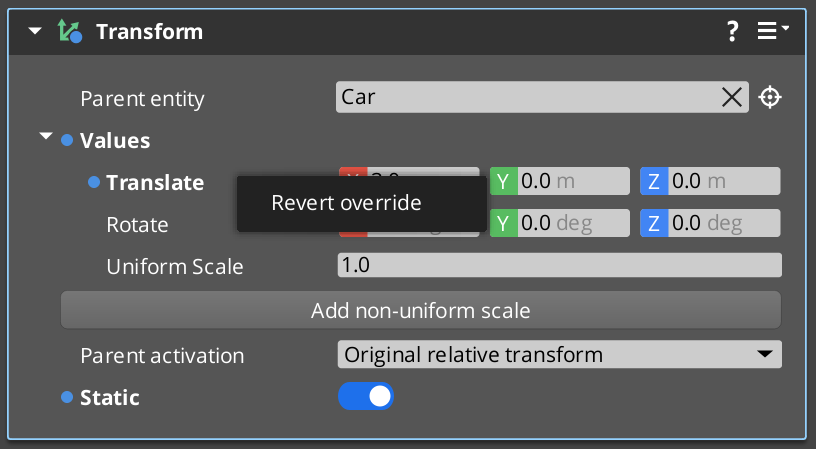Collapse the Transform component header arrow

pos(36,32)
